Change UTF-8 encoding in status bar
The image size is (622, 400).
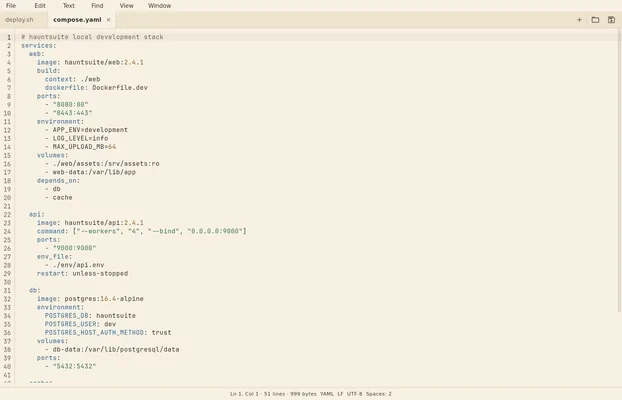click(x=354, y=394)
